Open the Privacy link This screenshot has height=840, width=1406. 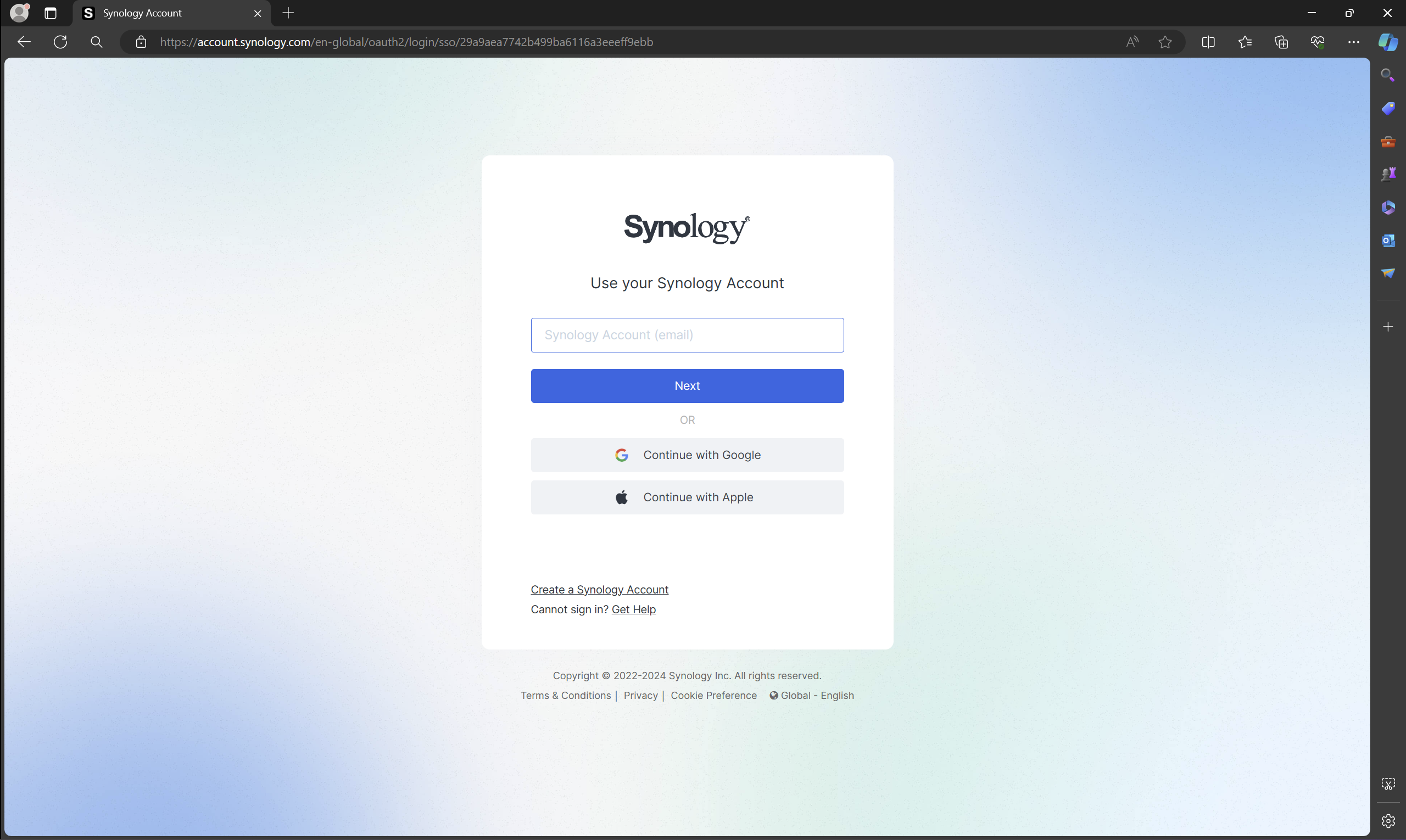click(x=640, y=696)
